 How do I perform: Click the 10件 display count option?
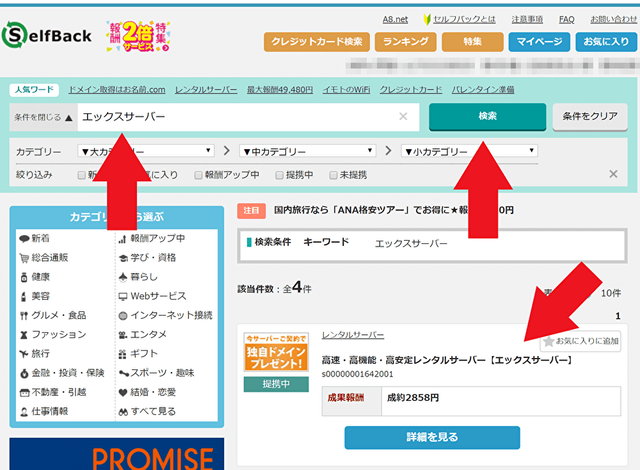click(611, 293)
